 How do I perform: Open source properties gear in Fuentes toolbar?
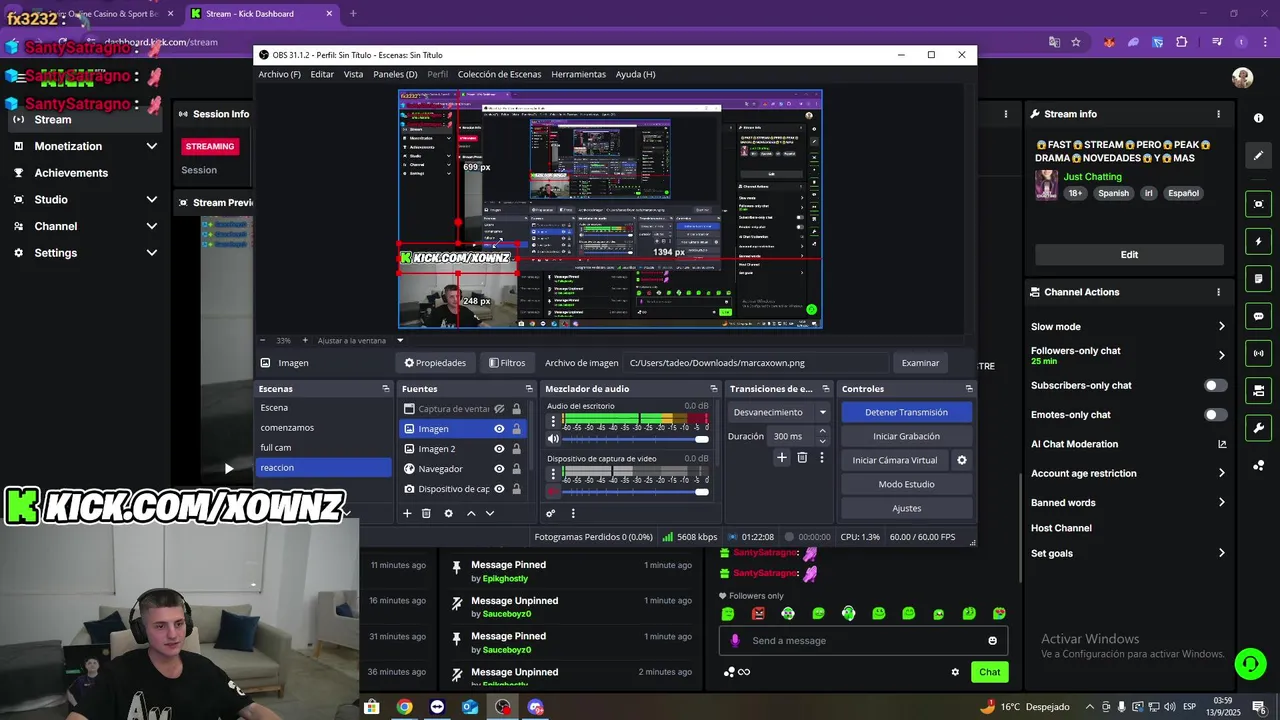(x=448, y=513)
